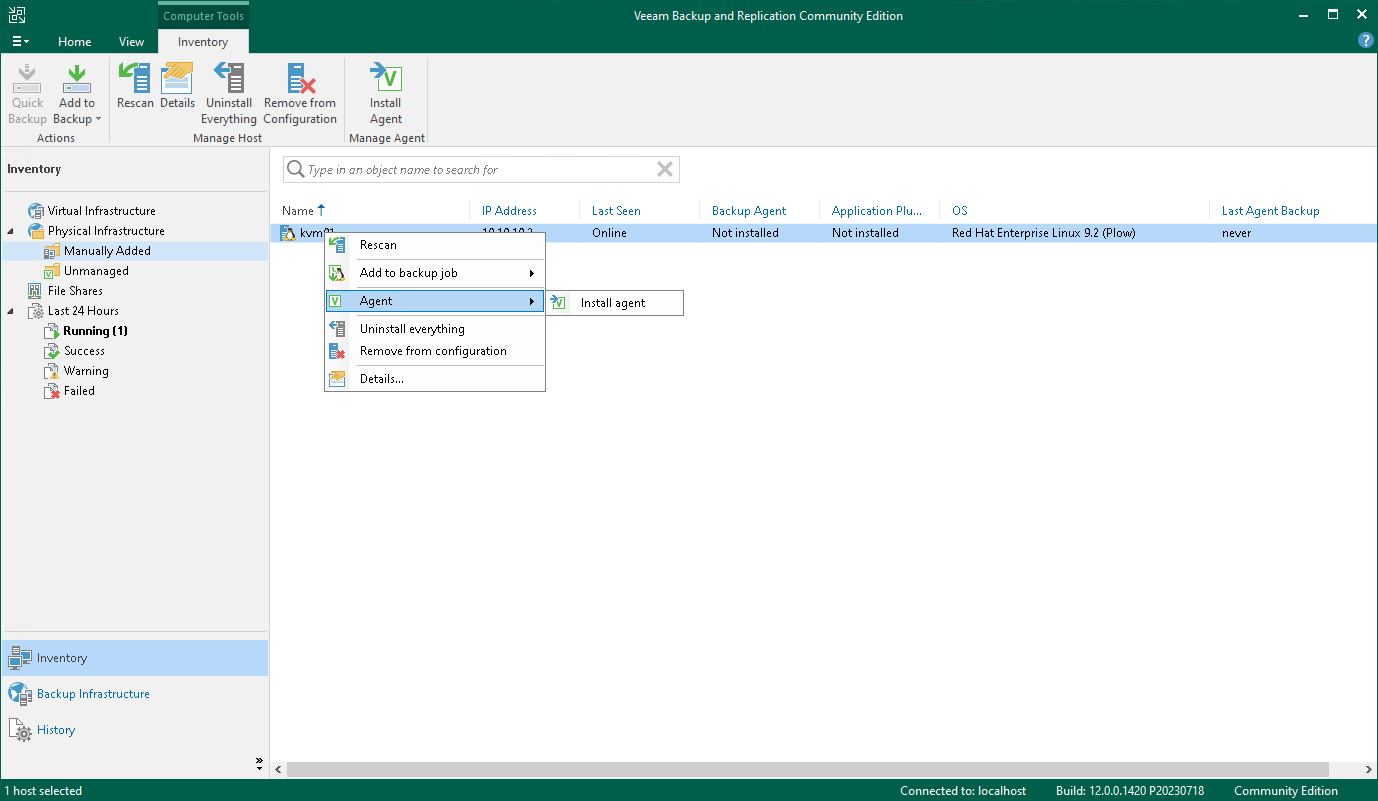Click Install Agent ribbon icon
1378x801 pixels.
pos(385,94)
